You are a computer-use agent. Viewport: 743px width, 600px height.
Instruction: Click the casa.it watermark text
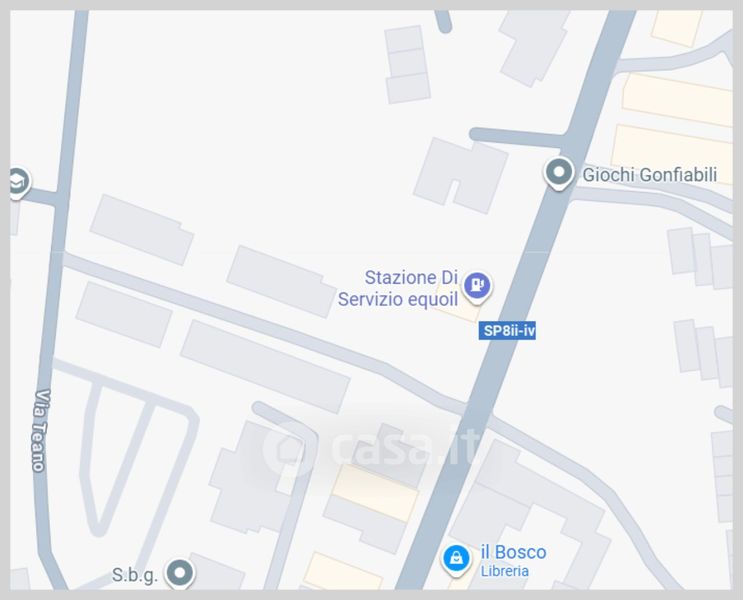[x=406, y=448]
